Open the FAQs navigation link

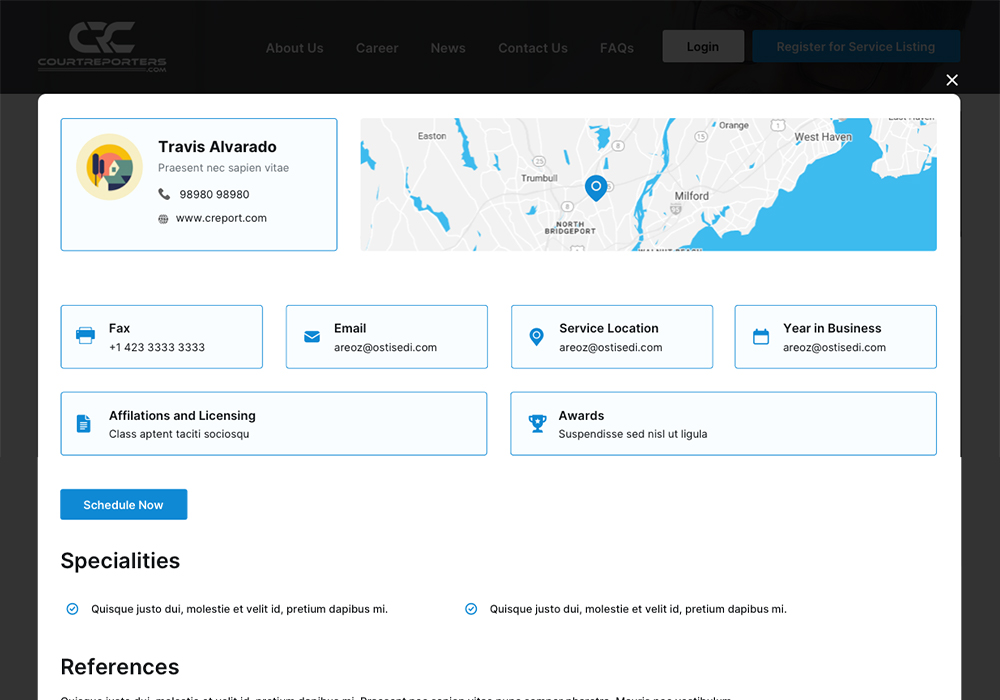[616, 48]
